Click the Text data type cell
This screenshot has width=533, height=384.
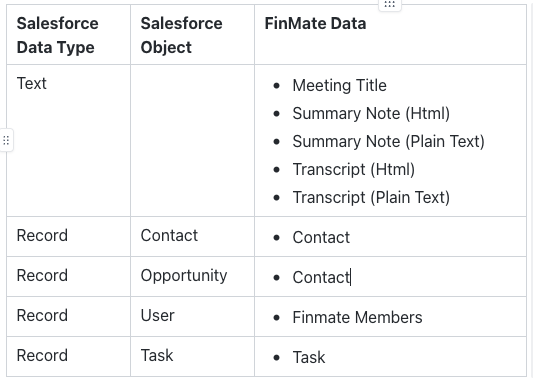pyautogui.click(x=68, y=140)
